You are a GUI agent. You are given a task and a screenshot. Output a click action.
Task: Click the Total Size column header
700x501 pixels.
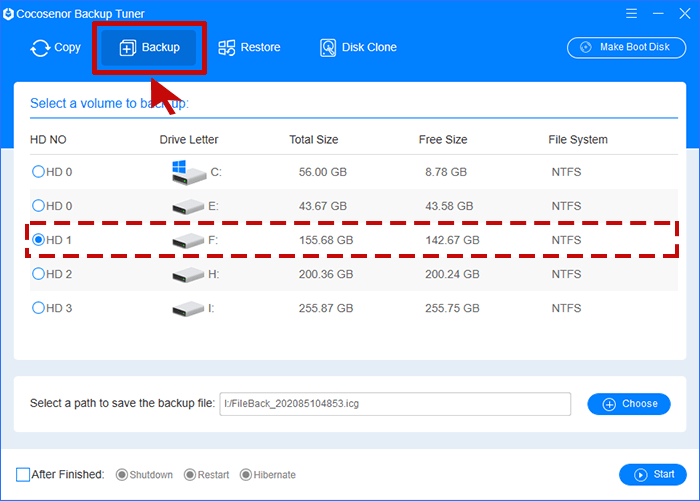314,140
